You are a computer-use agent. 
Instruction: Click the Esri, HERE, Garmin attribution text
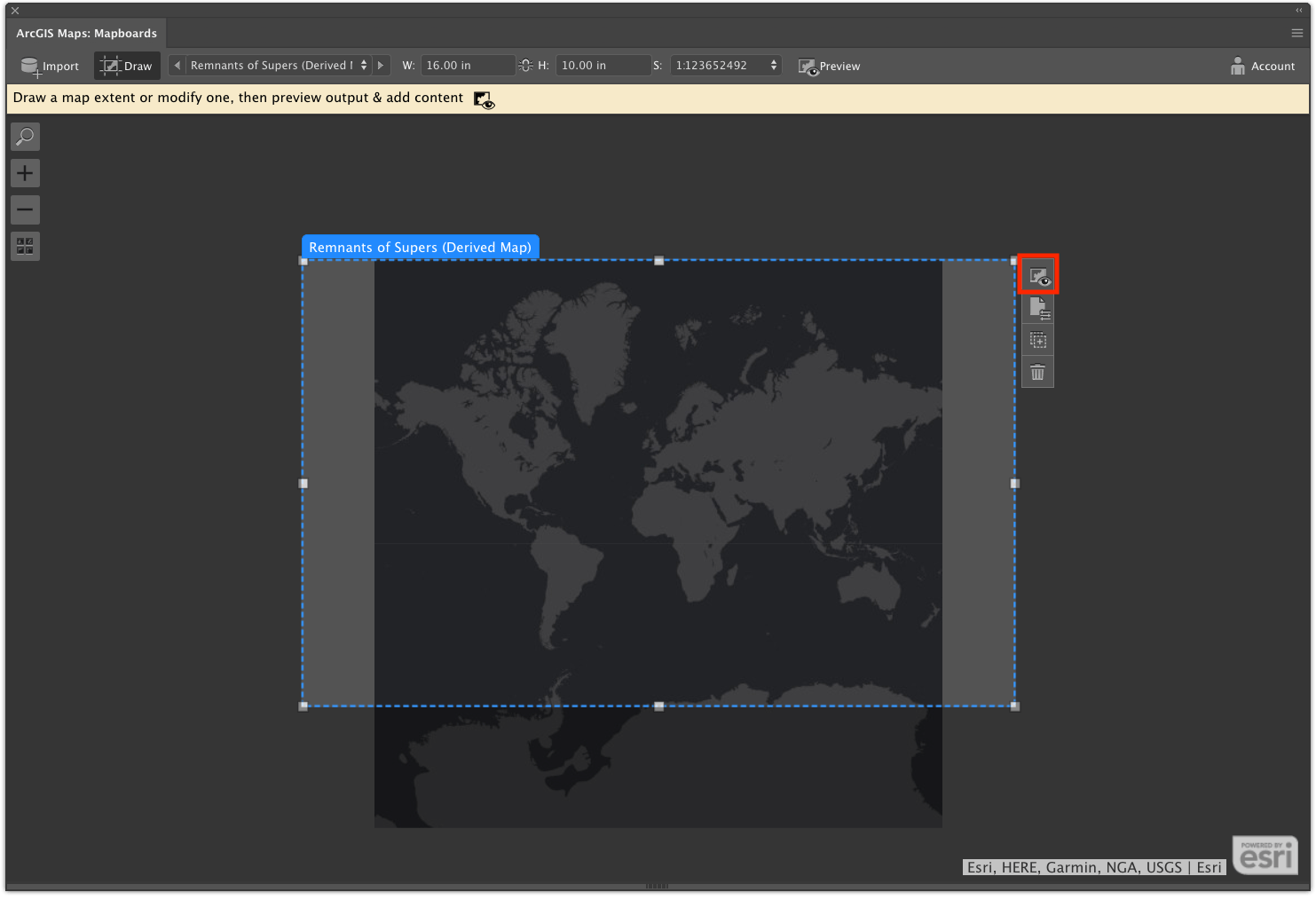pyautogui.click(x=1094, y=867)
